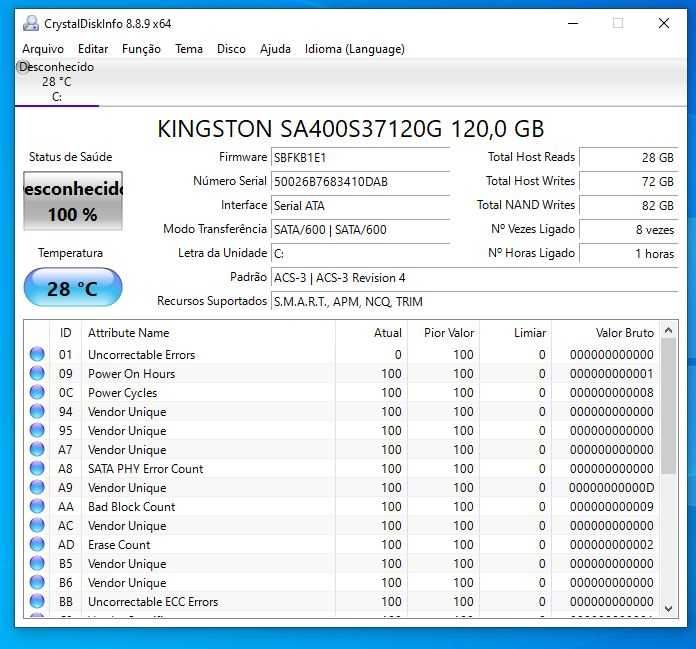696x649 pixels.
Task: Click raw value 000000000009 of Bad Block Count
Action: tap(612, 507)
